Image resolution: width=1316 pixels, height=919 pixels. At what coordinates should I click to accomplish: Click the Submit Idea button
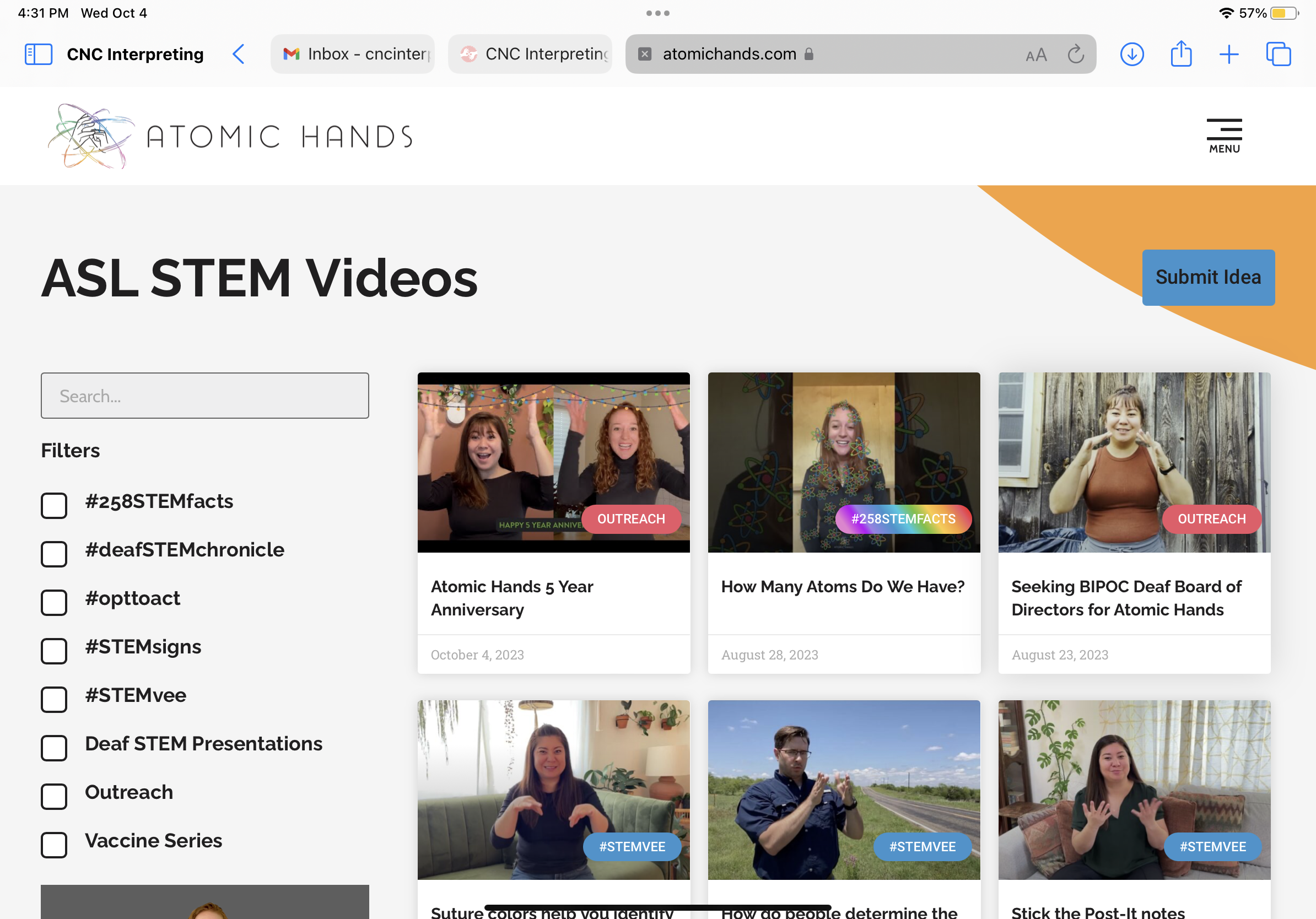click(1207, 277)
